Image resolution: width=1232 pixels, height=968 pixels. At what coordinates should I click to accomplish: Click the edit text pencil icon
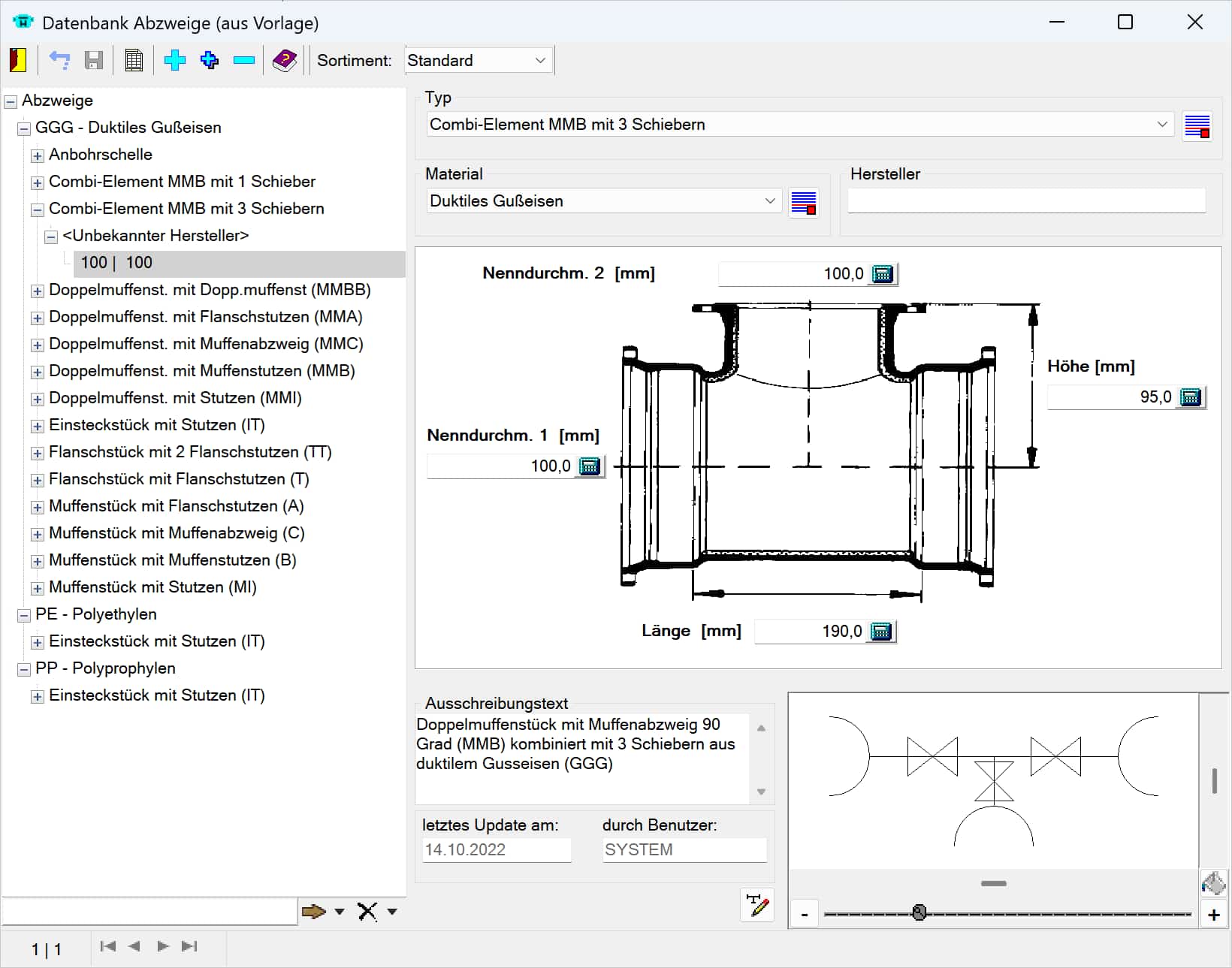tap(756, 905)
